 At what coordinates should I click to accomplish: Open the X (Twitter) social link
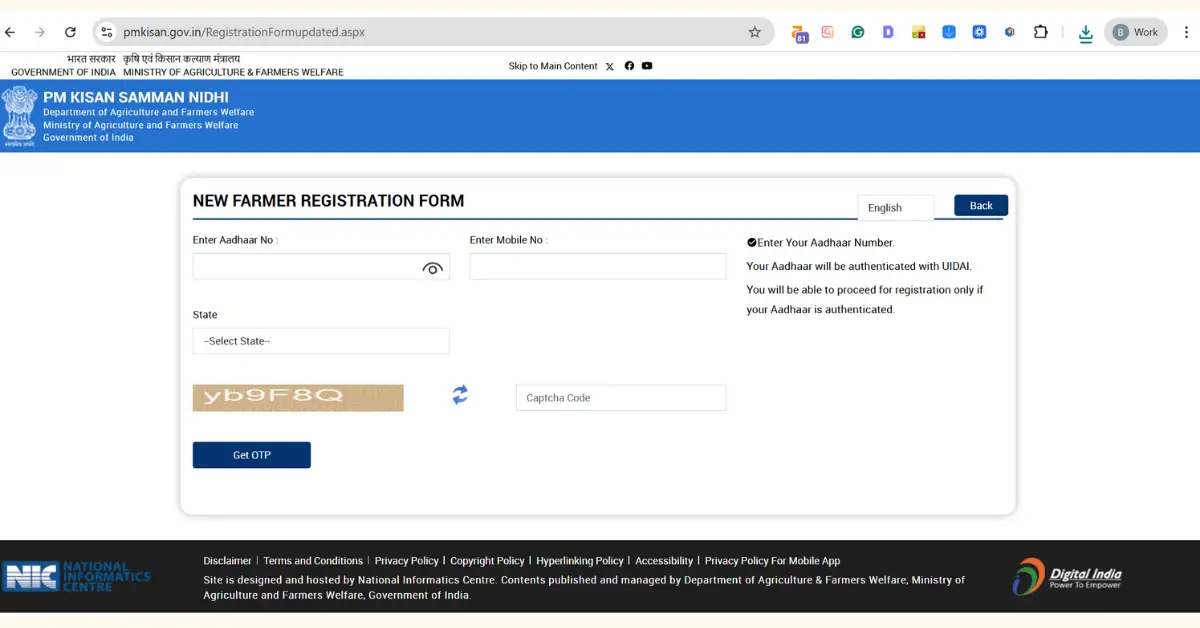click(x=610, y=67)
